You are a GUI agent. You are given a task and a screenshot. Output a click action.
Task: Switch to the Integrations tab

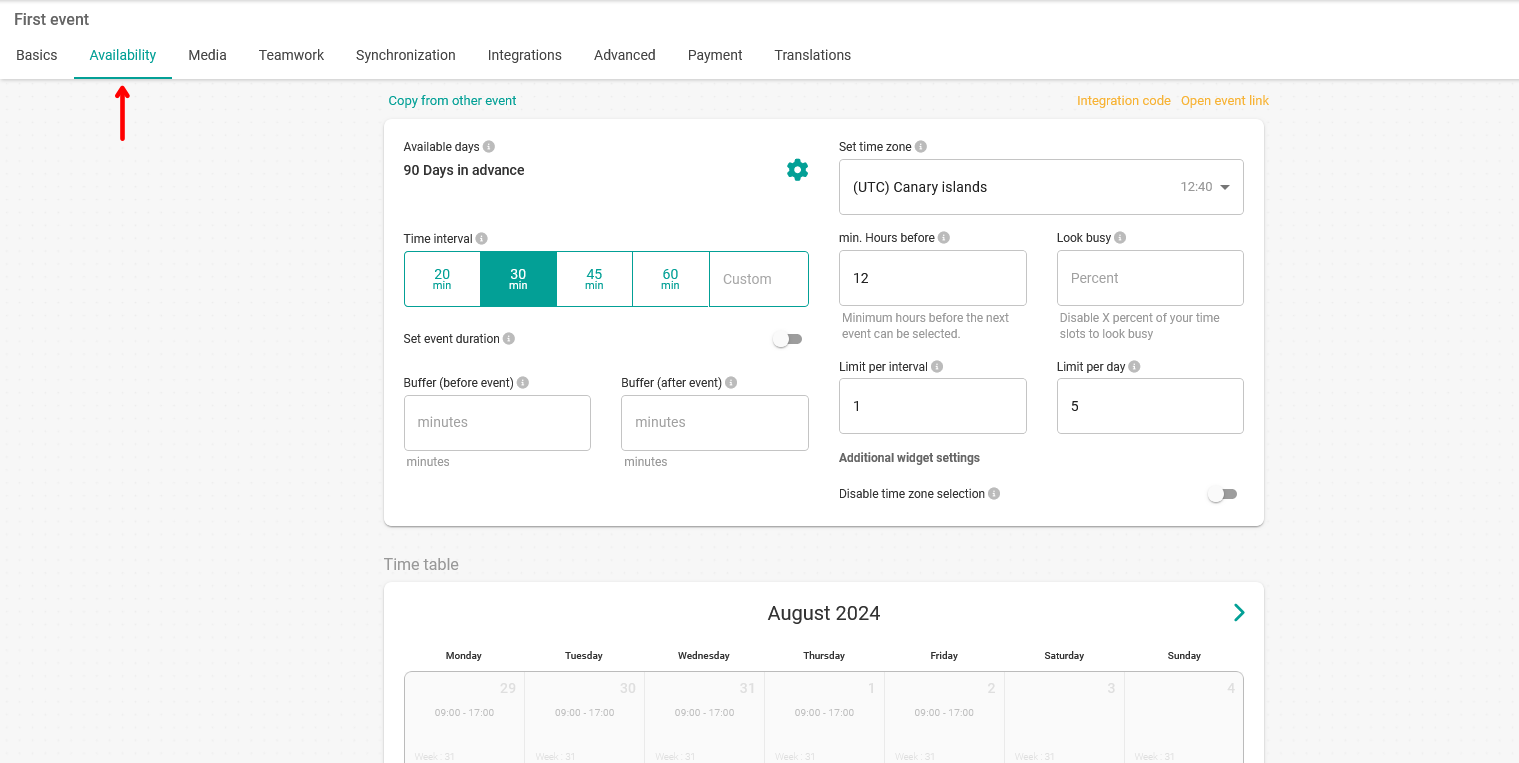(x=525, y=55)
